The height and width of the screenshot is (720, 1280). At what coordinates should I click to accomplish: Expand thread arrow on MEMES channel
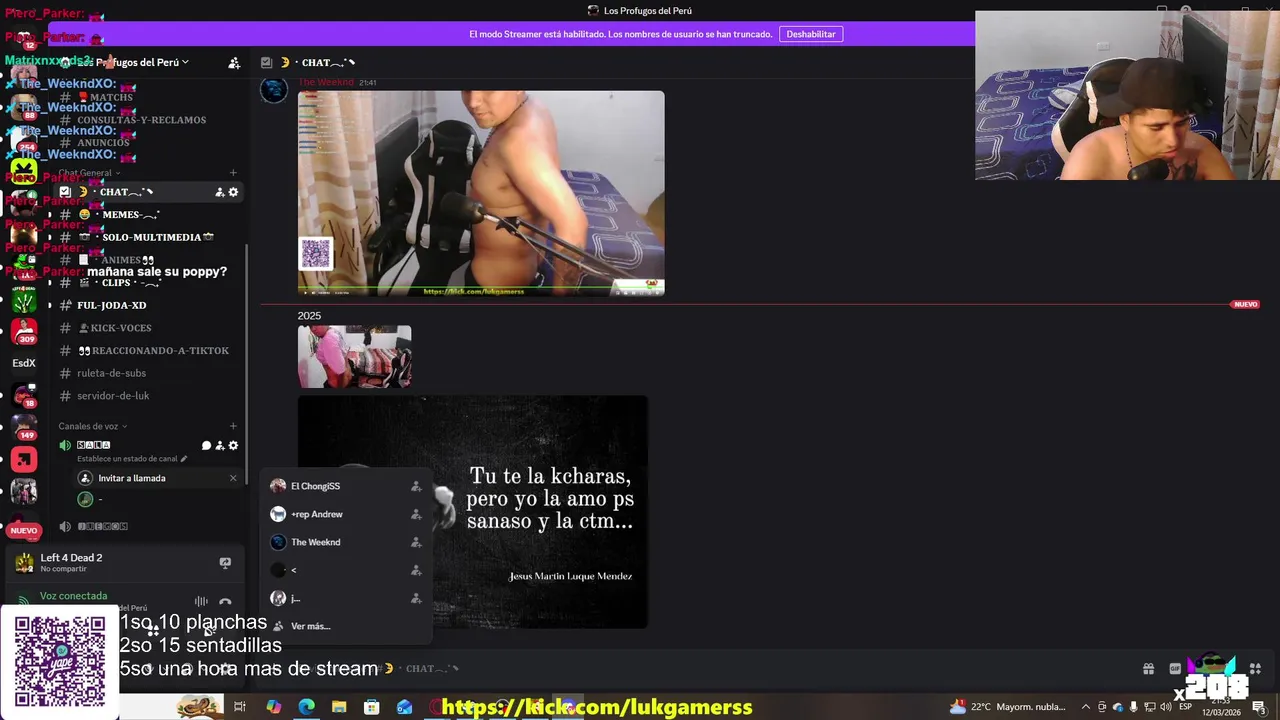[49, 215]
